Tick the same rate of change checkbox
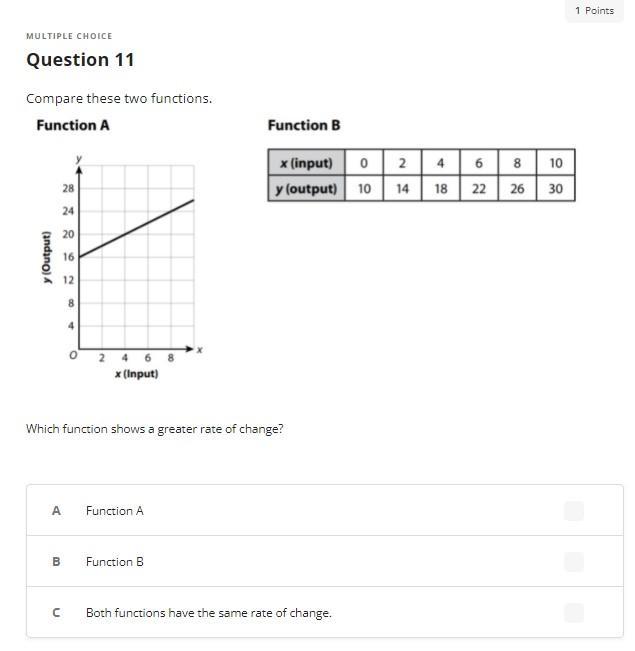635x651 pixels. (573, 613)
